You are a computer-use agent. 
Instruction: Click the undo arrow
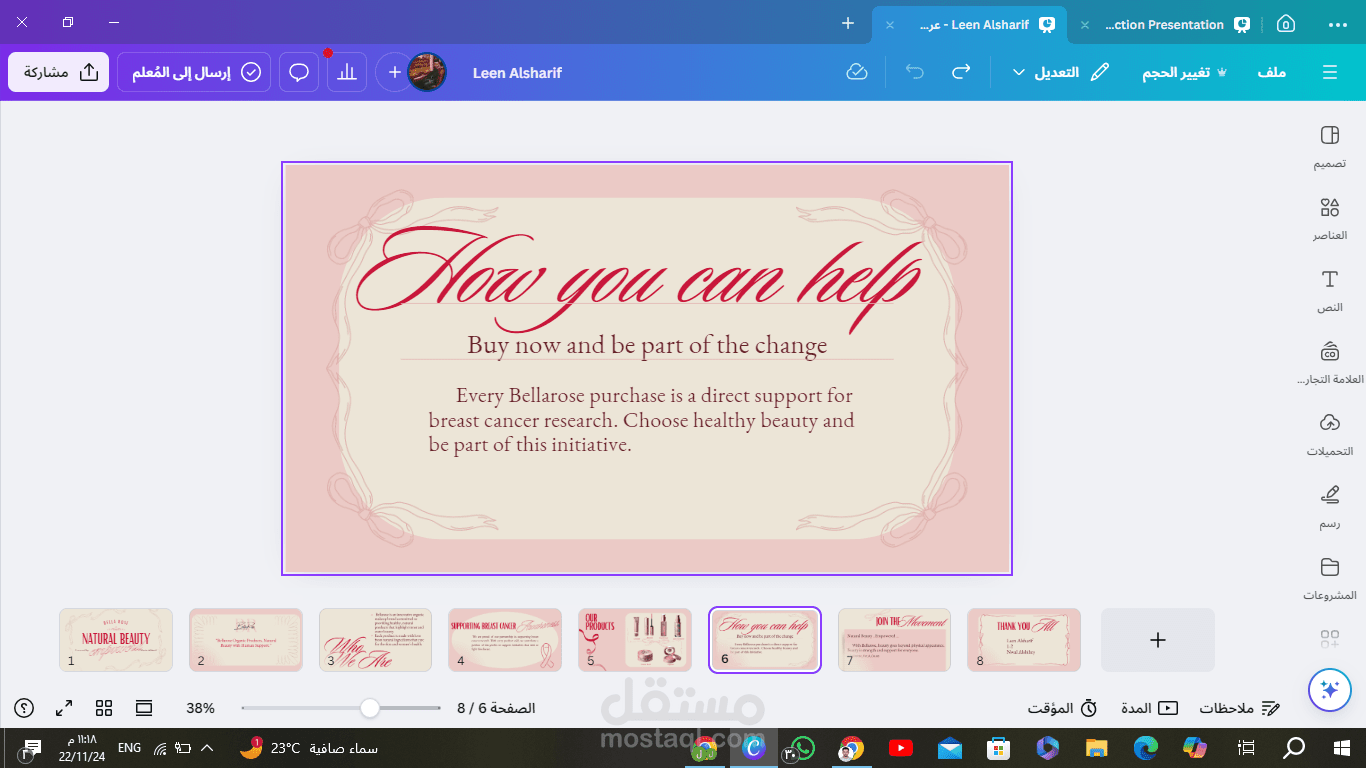pyautogui.click(x=914, y=72)
